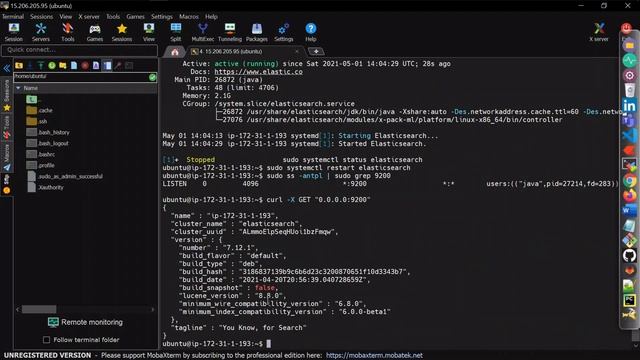Click the red Exit power icon
This screenshot has width=640, height=360.
(x=626, y=28)
